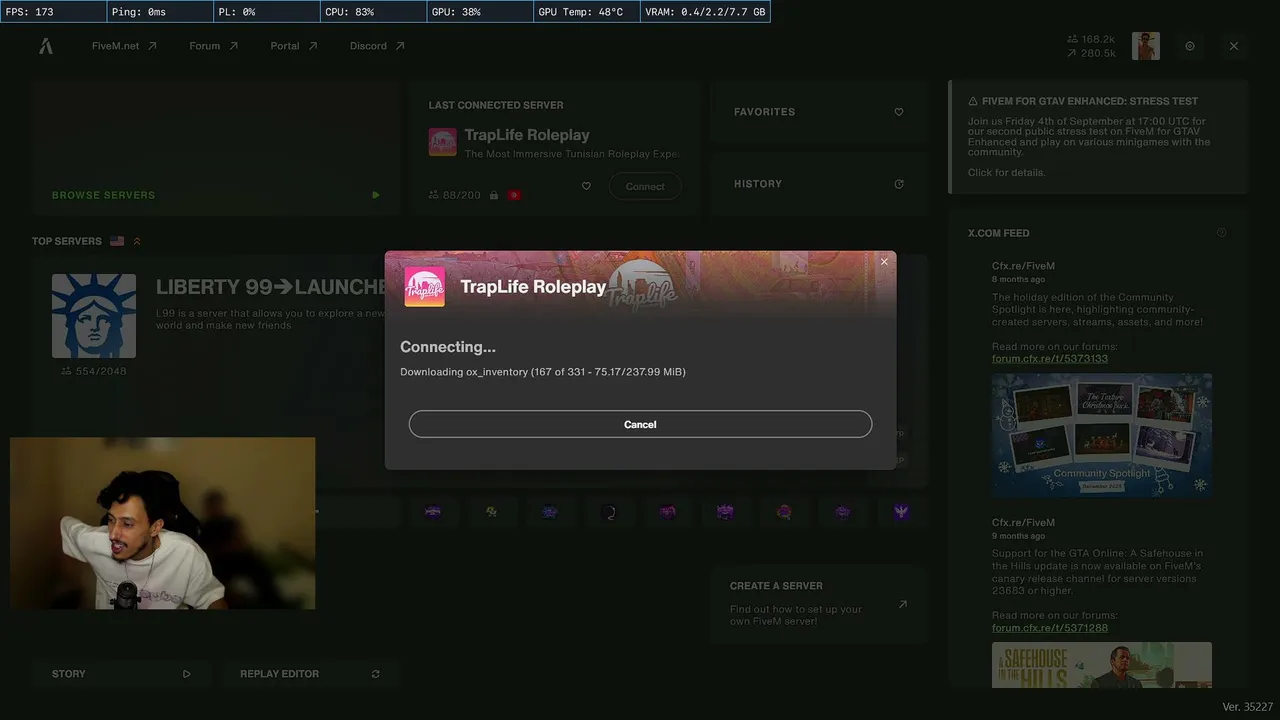Click the TrapLife logo in the connecting dialog
Screen dimensions: 1280x720
pos(425,287)
